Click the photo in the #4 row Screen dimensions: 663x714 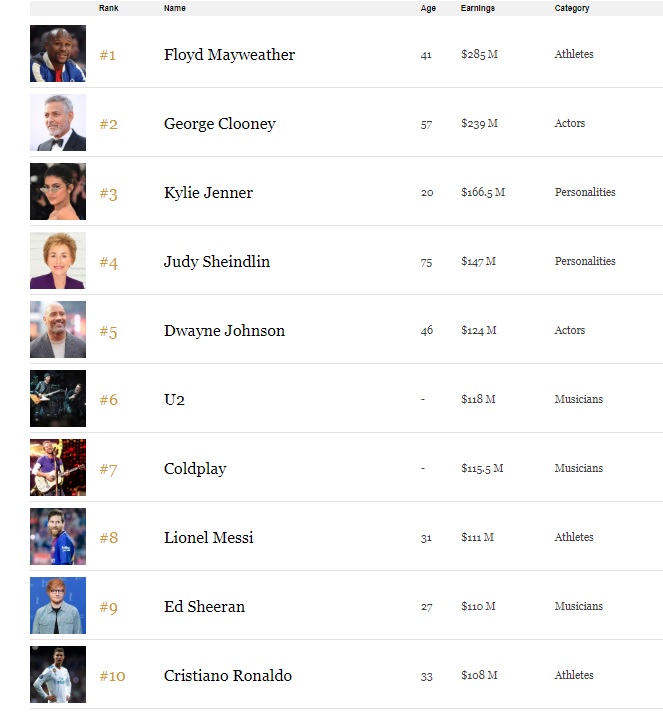click(58, 261)
